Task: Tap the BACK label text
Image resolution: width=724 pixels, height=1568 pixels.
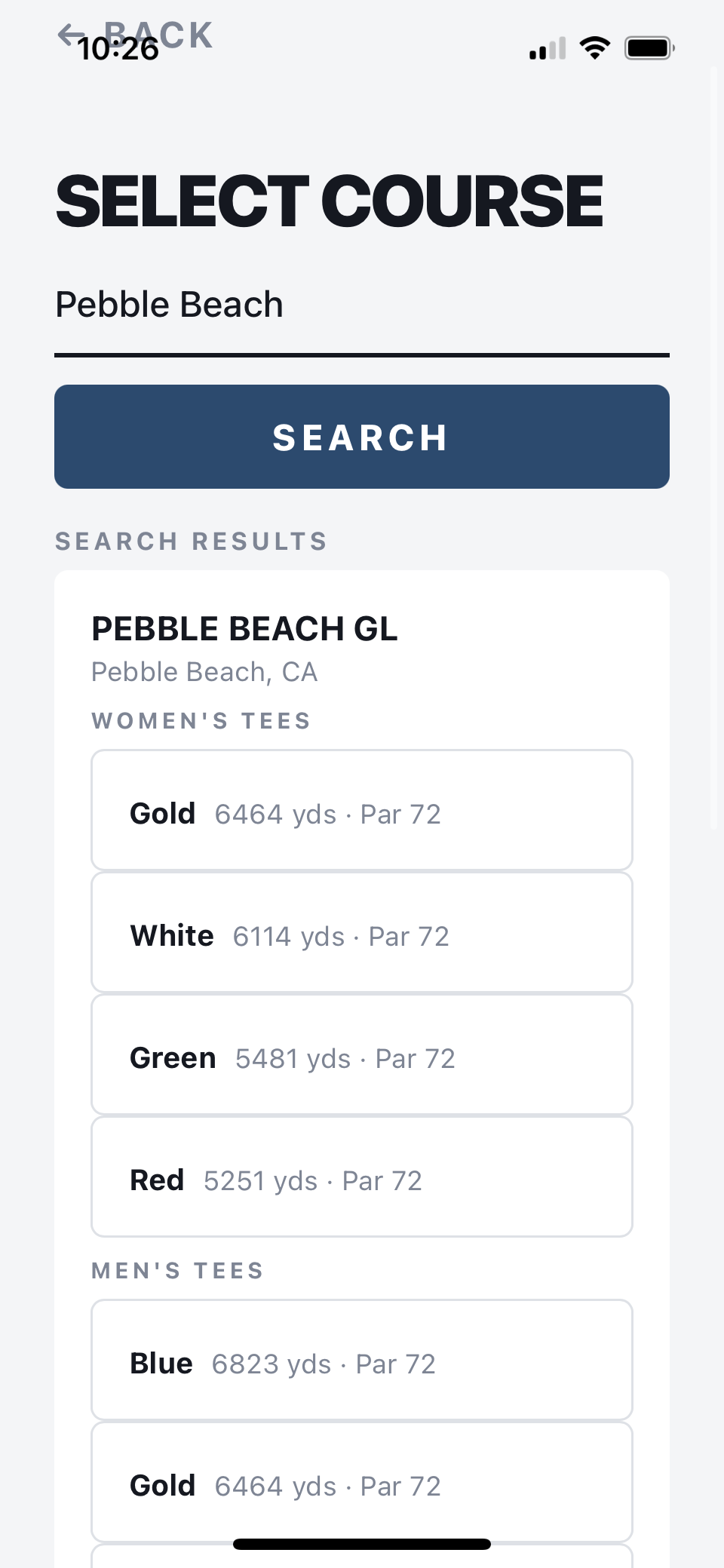Action: pos(159,35)
